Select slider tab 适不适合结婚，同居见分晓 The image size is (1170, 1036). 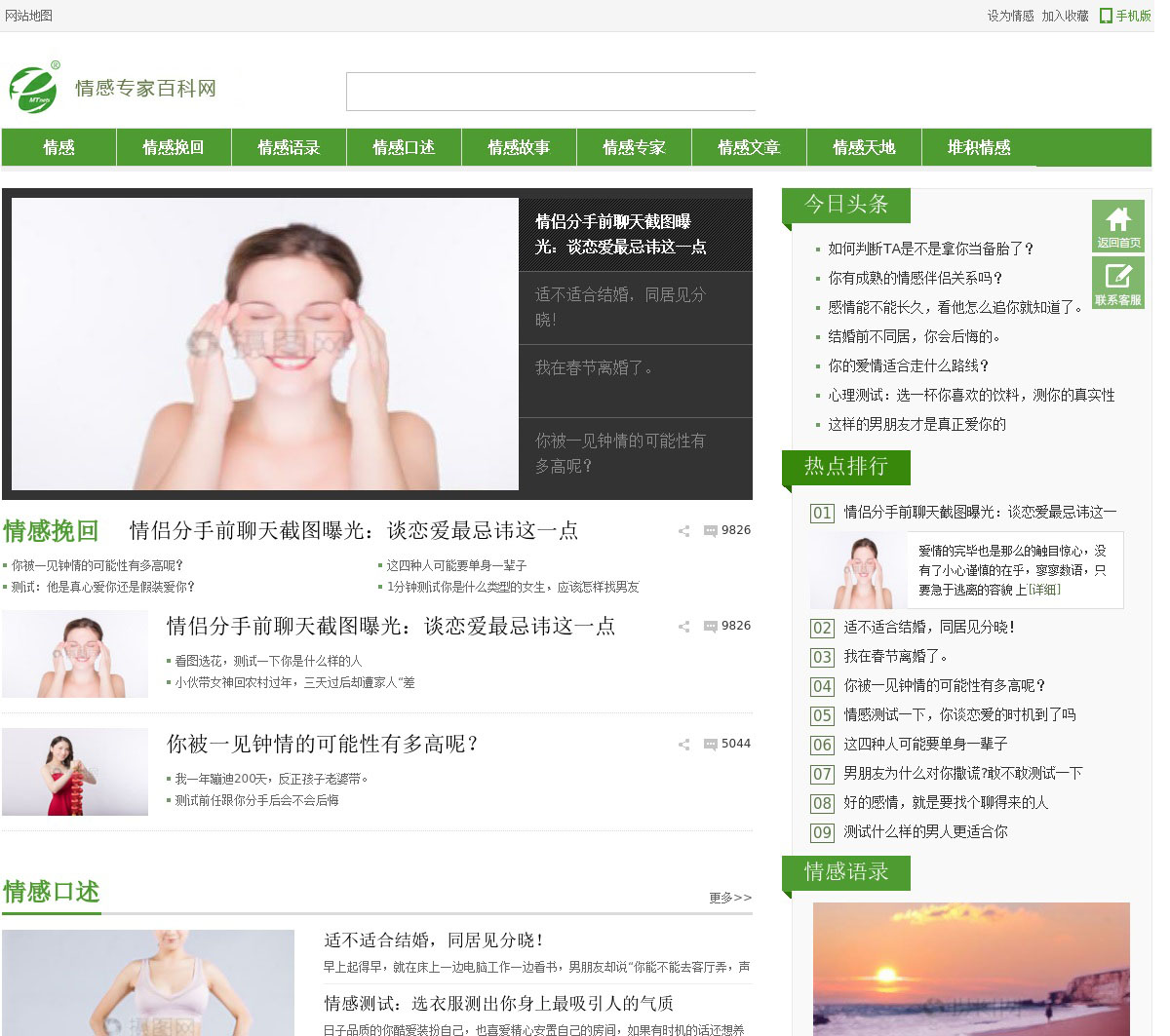tap(636, 307)
